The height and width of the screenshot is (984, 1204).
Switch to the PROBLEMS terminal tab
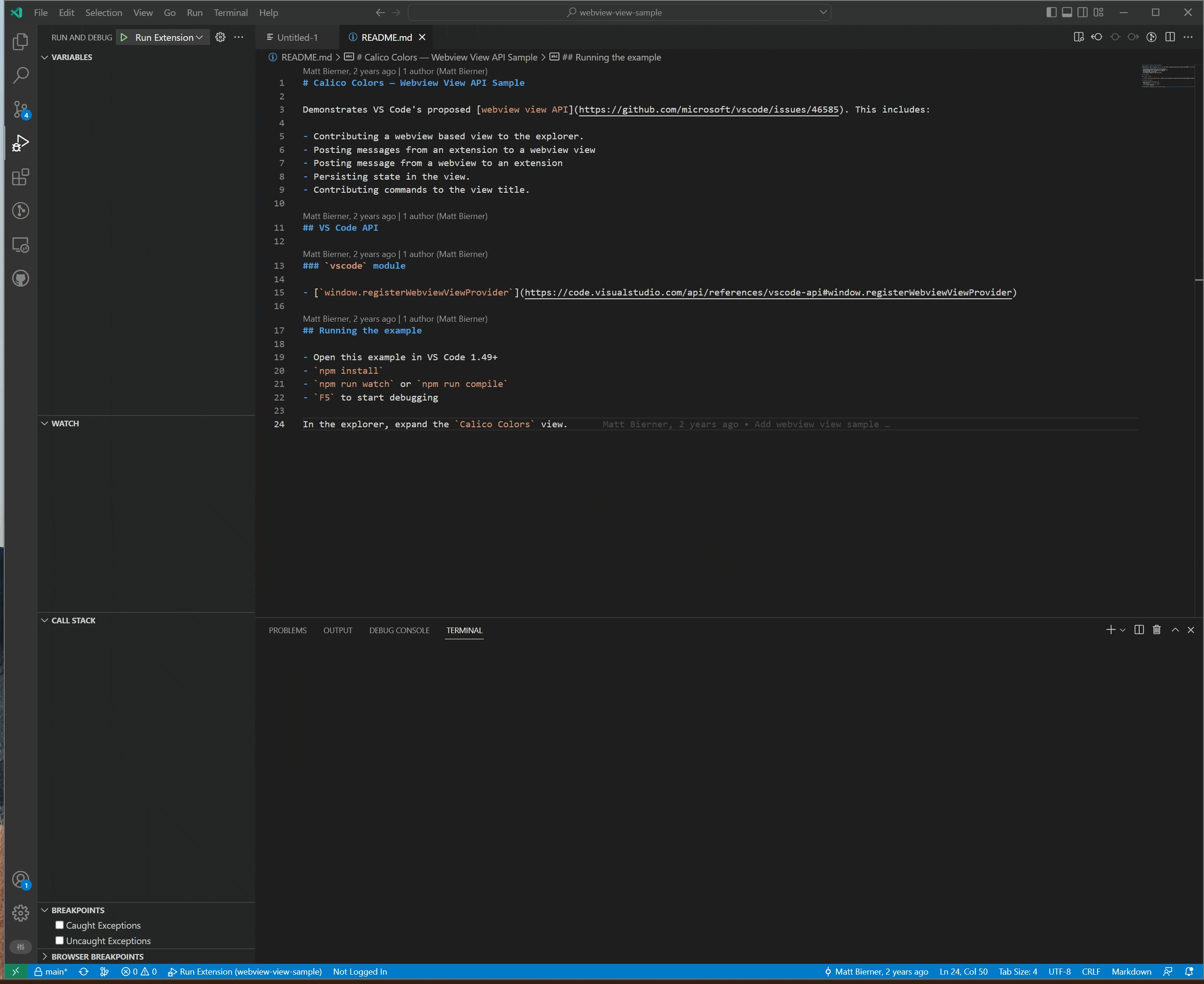pos(288,630)
